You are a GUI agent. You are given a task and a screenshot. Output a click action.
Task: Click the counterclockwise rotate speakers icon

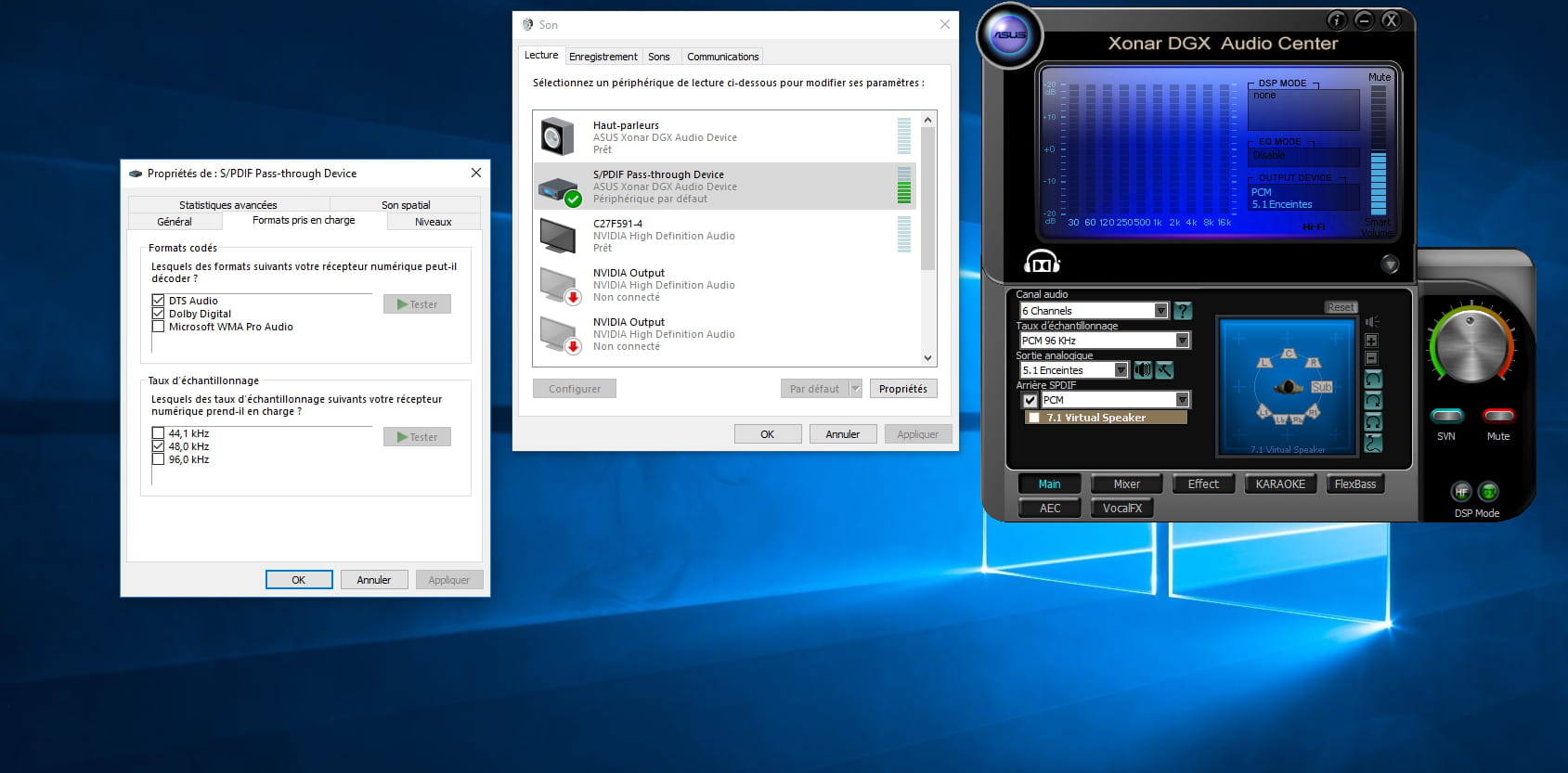click(1373, 380)
